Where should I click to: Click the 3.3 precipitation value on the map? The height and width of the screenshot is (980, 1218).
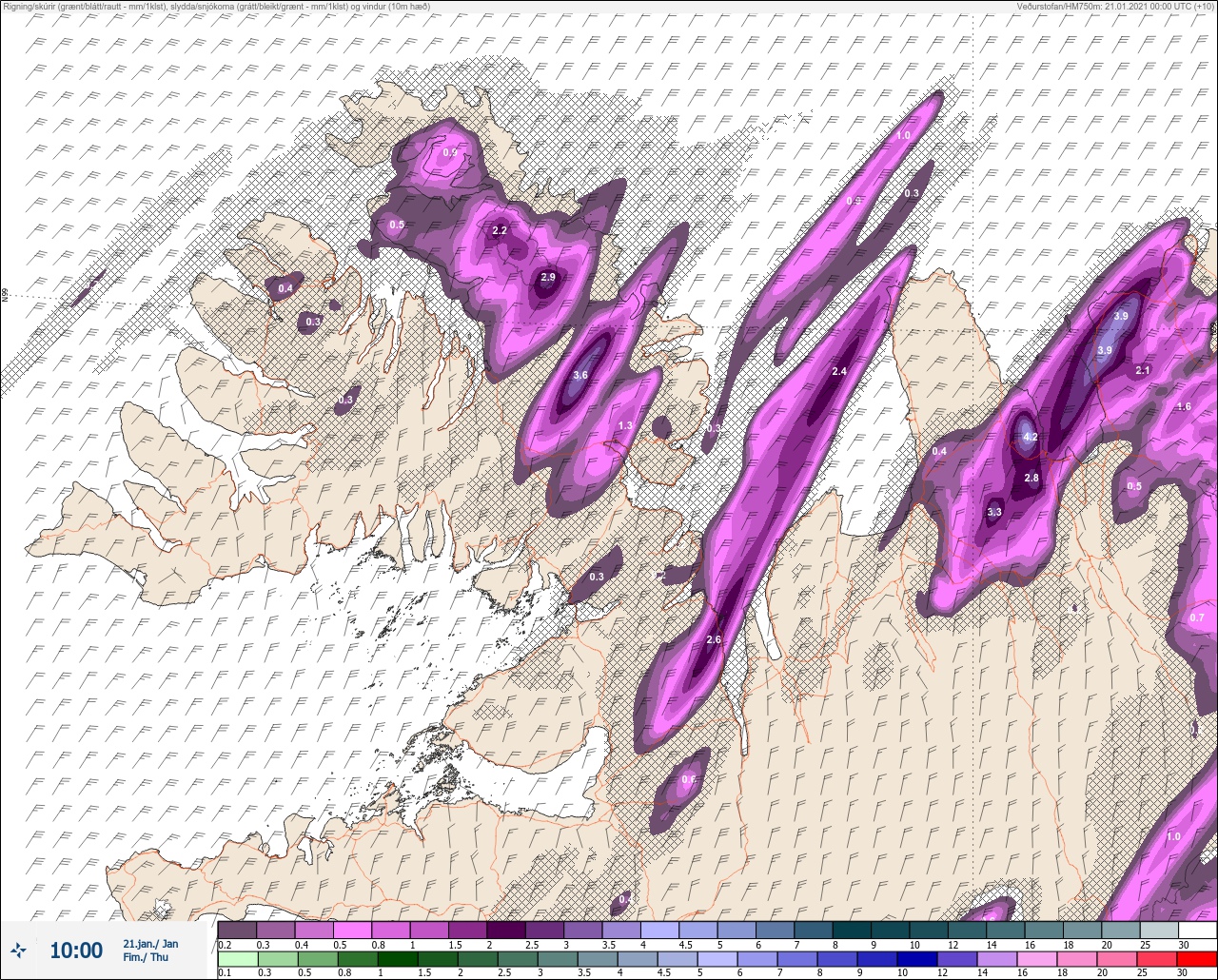994,512
